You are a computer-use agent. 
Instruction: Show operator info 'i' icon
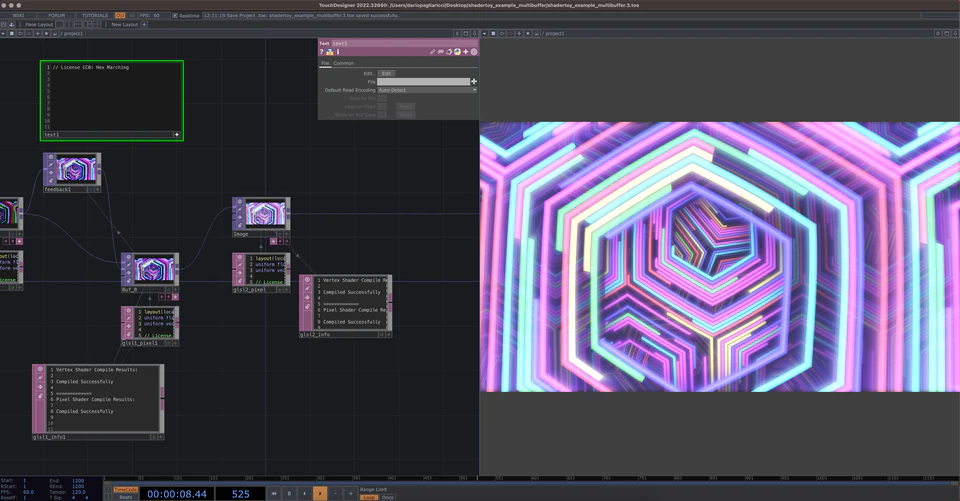(x=338, y=52)
